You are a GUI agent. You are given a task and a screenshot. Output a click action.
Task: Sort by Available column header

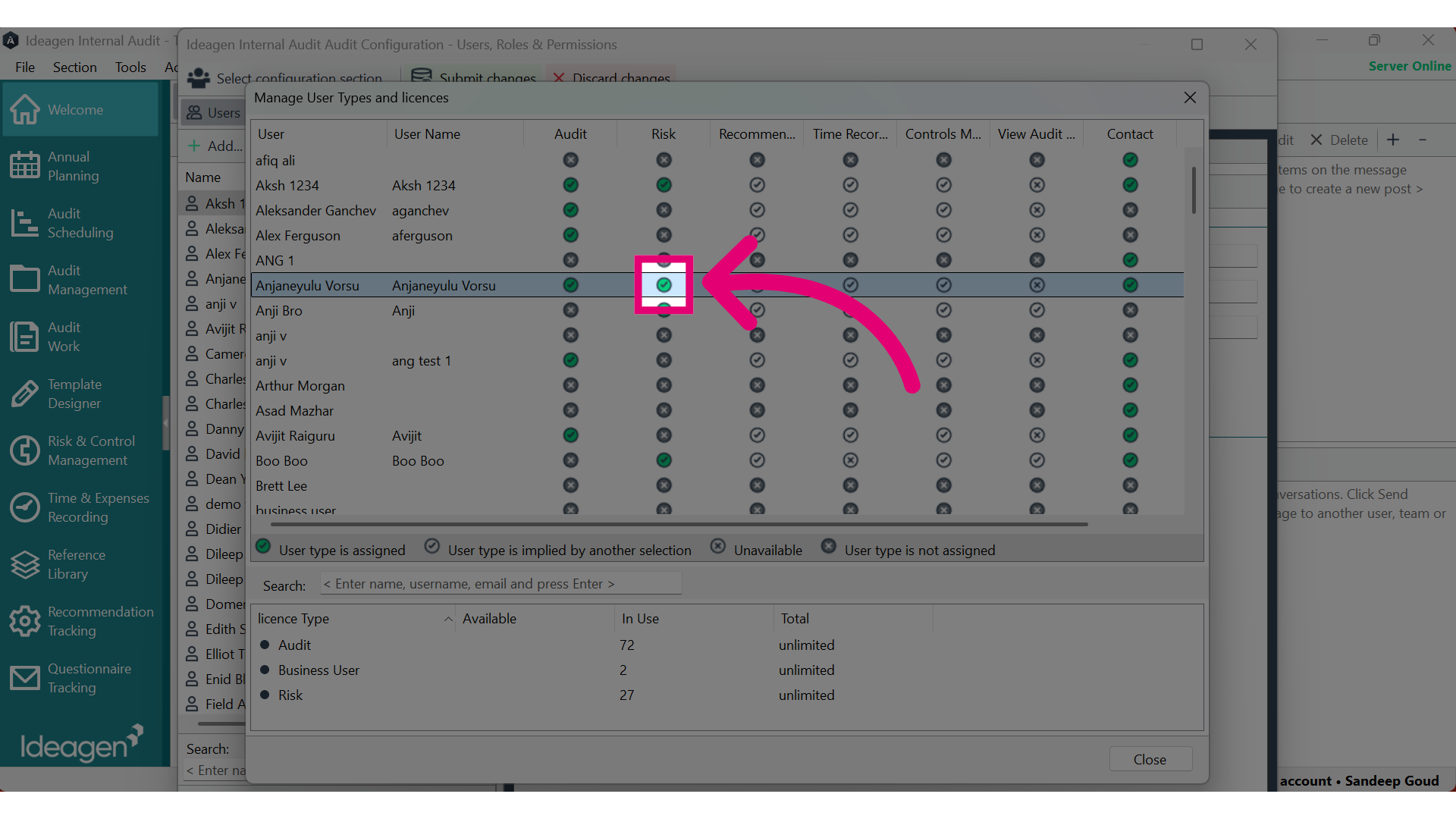click(x=535, y=619)
